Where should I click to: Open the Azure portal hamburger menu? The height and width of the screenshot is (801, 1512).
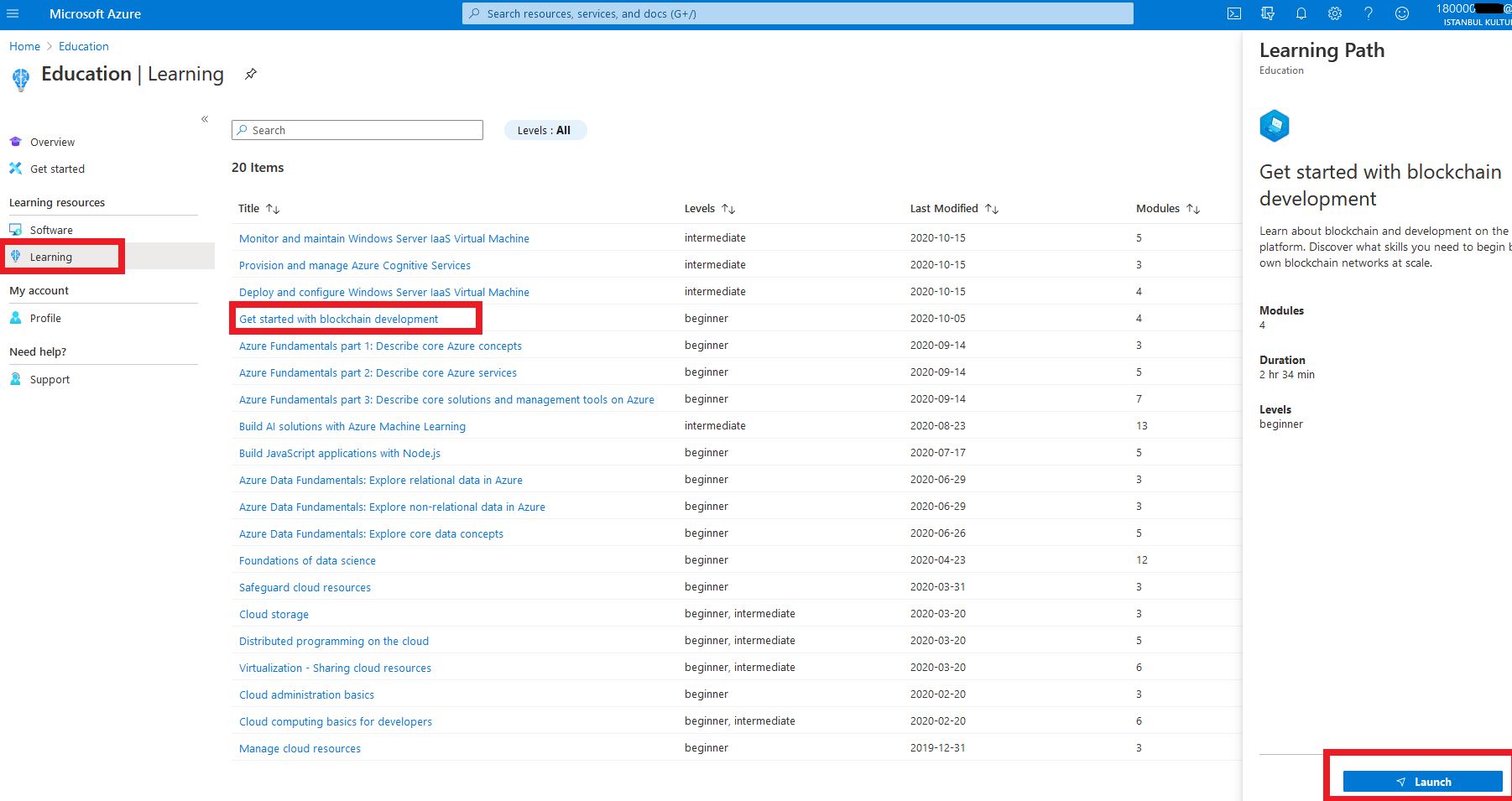(13, 13)
